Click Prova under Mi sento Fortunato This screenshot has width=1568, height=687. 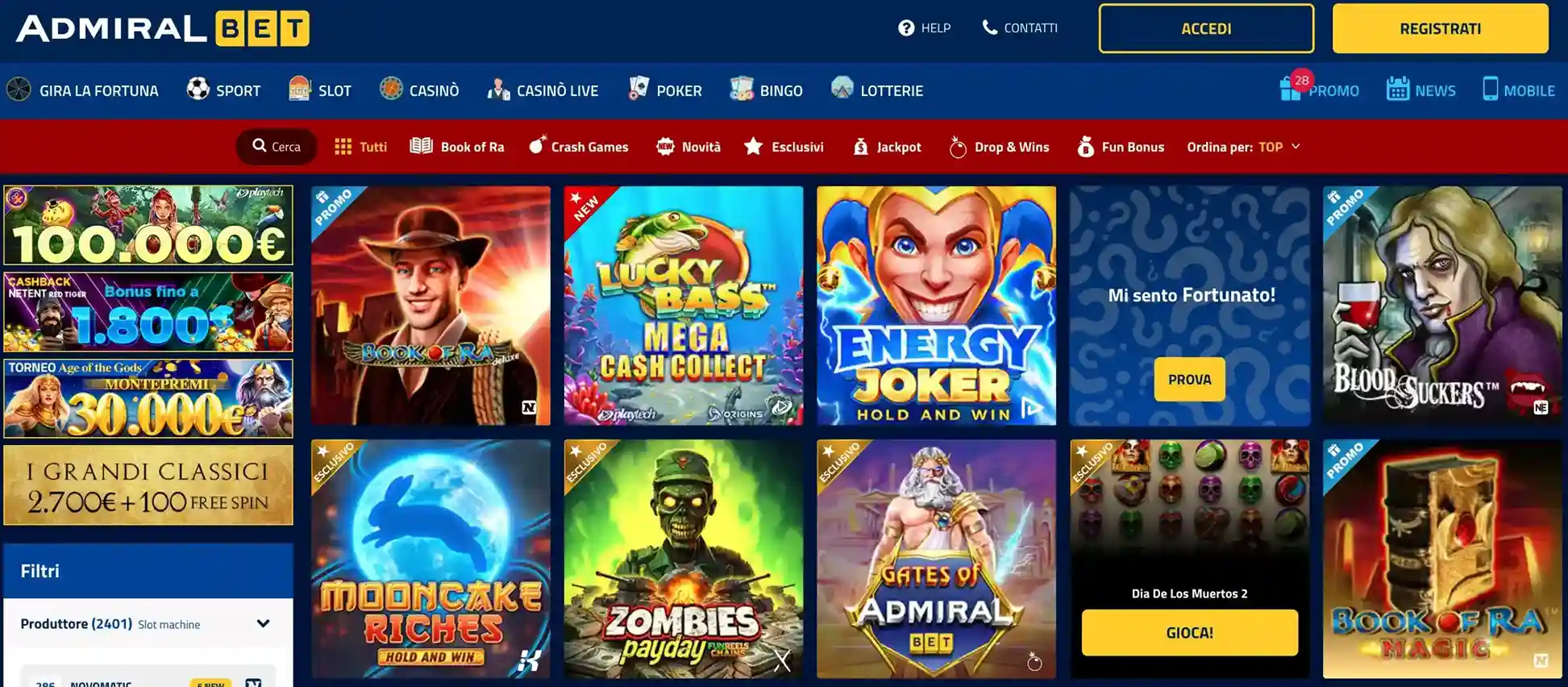1189,379
